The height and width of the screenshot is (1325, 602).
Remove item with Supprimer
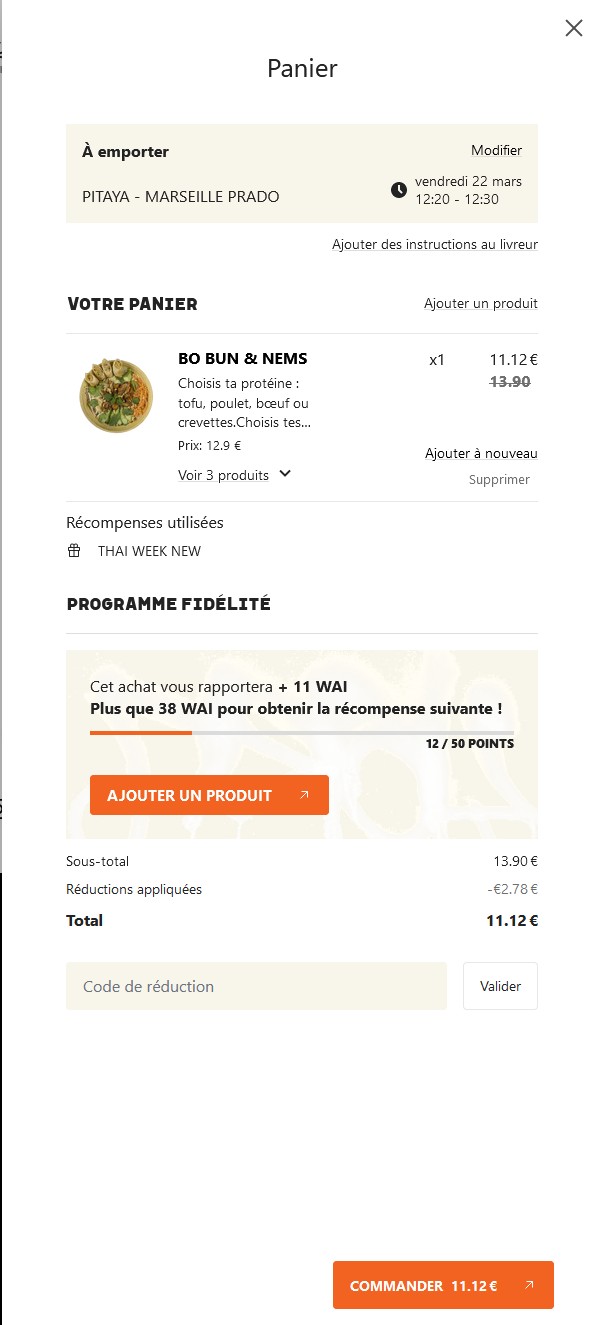(x=499, y=480)
